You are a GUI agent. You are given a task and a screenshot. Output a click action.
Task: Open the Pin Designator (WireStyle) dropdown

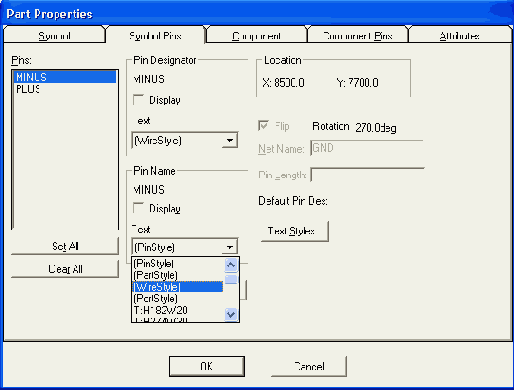point(230,140)
